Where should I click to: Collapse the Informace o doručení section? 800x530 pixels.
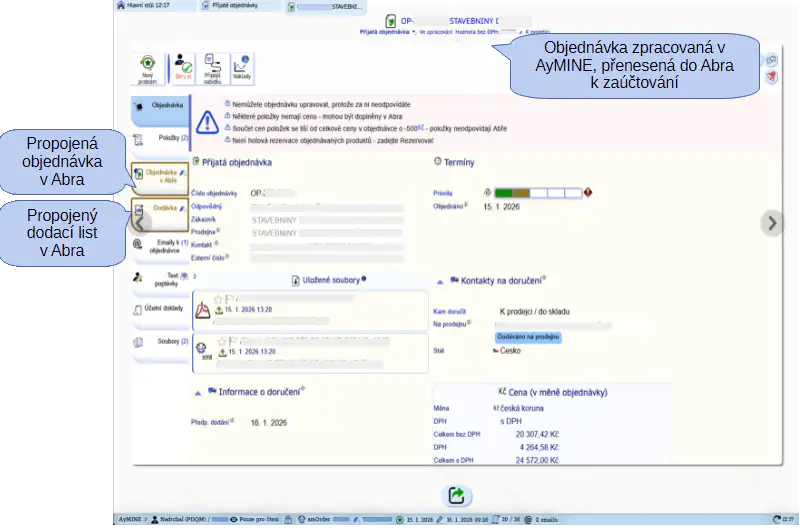pyautogui.click(x=210, y=393)
